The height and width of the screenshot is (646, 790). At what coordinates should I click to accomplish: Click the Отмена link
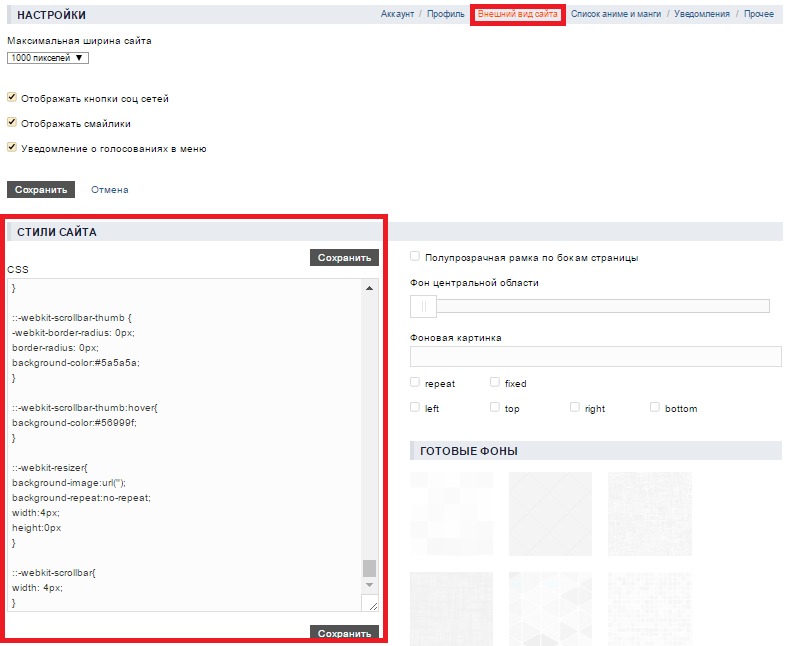pos(109,189)
